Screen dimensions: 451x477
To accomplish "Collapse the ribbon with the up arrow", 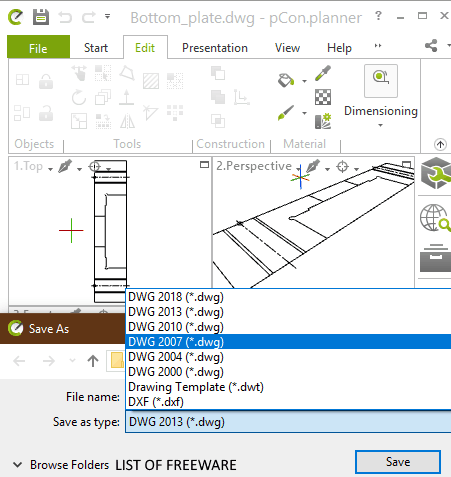I will [440, 144].
